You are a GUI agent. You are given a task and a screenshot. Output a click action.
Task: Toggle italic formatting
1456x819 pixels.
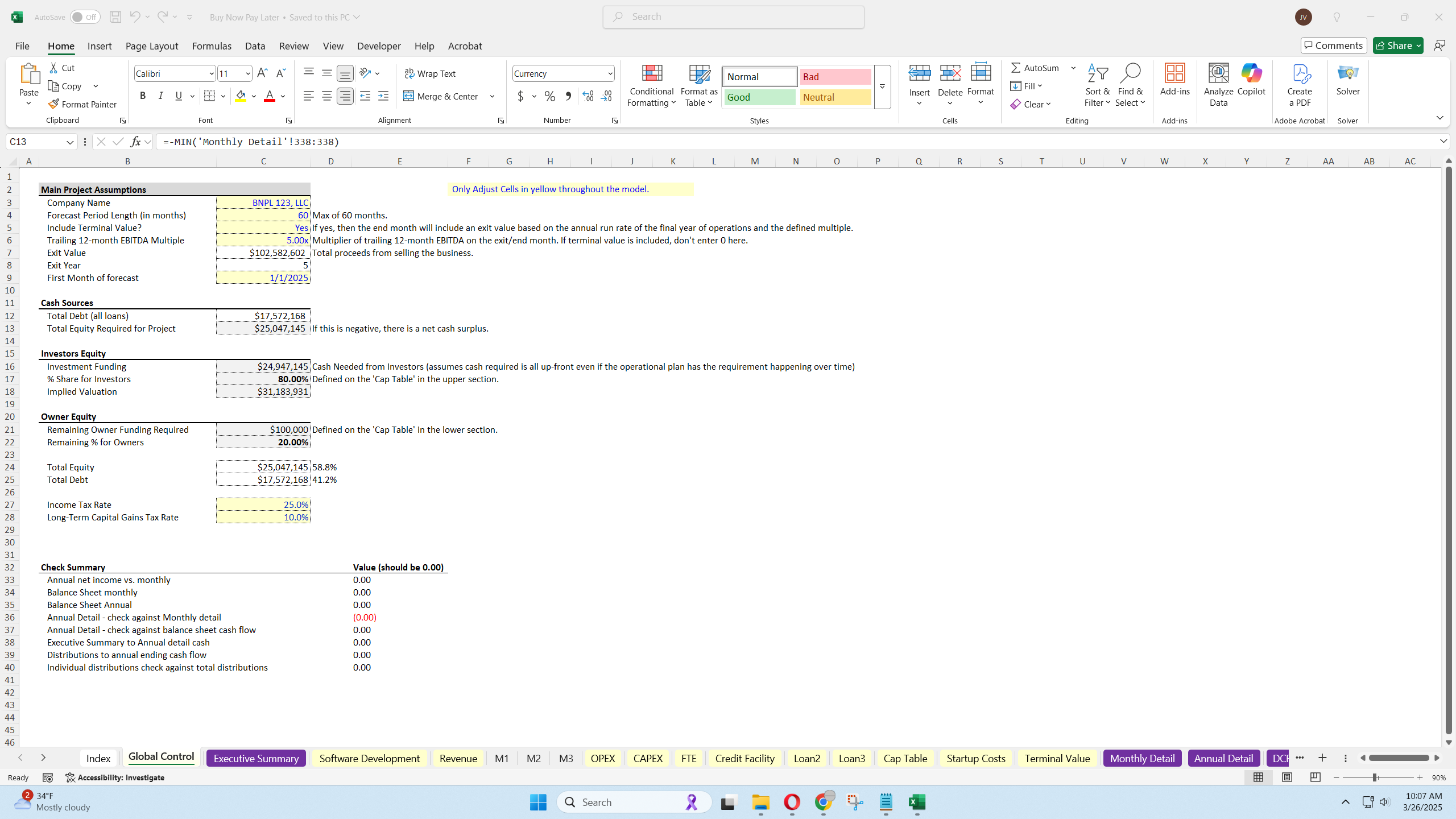160,96
